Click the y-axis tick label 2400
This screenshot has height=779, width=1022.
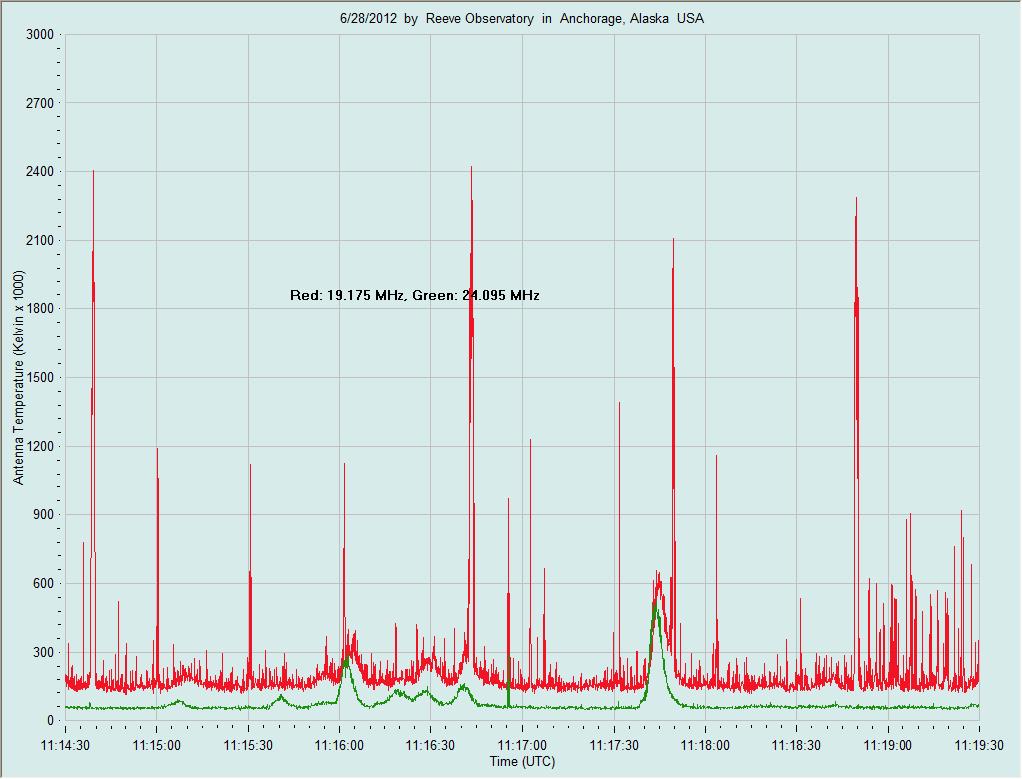pos(40,171)
